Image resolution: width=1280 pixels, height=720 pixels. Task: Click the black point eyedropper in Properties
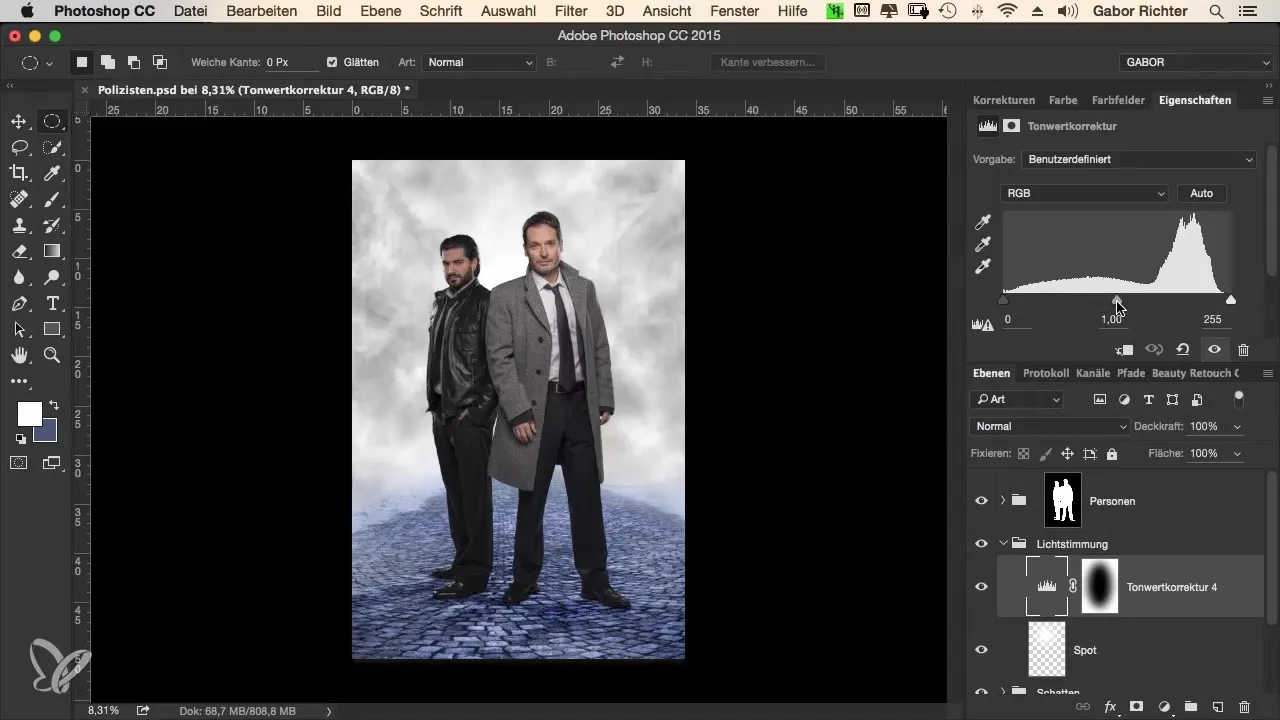pos(982,222)
